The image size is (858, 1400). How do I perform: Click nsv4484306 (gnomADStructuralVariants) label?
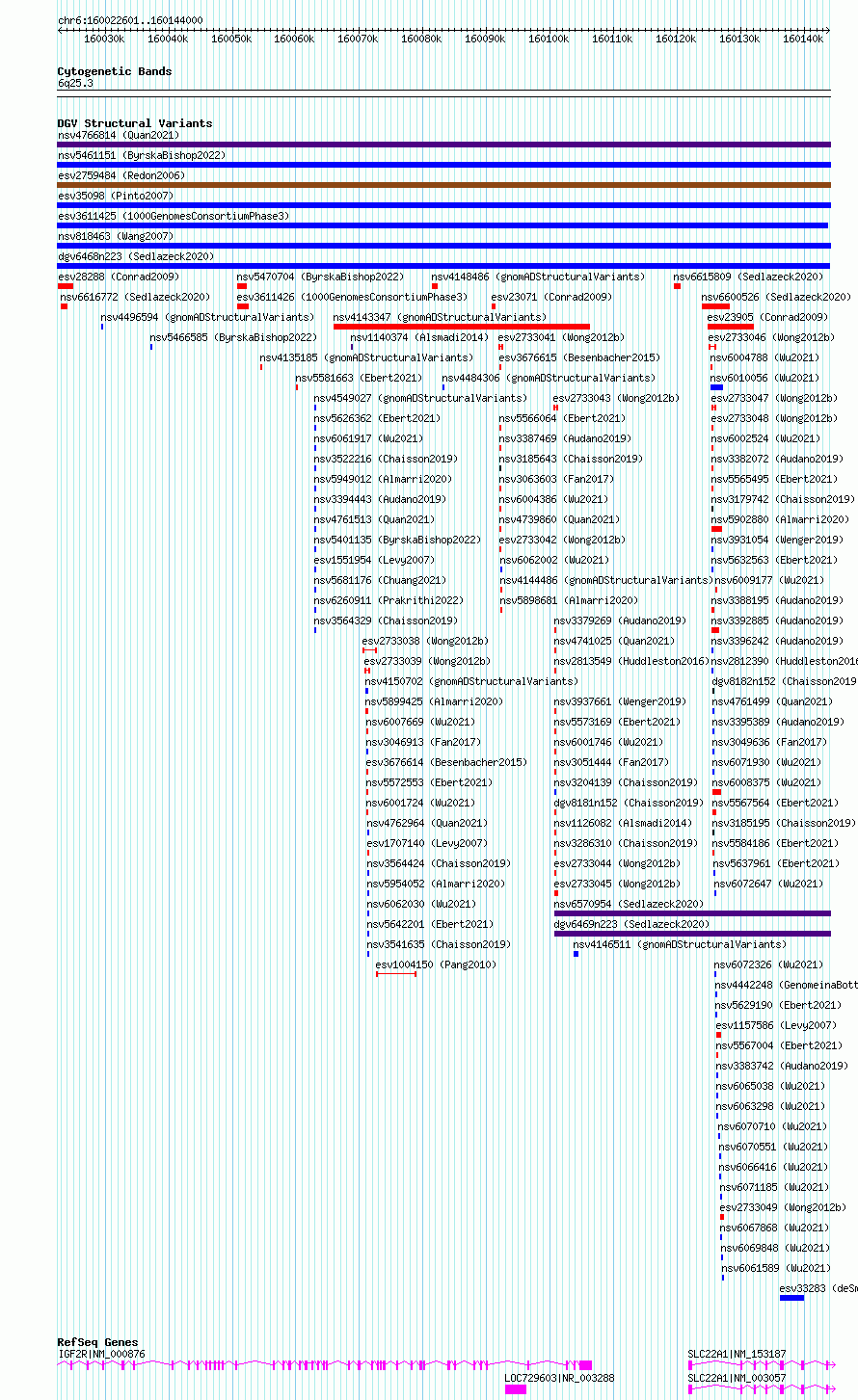pos(549,378)
